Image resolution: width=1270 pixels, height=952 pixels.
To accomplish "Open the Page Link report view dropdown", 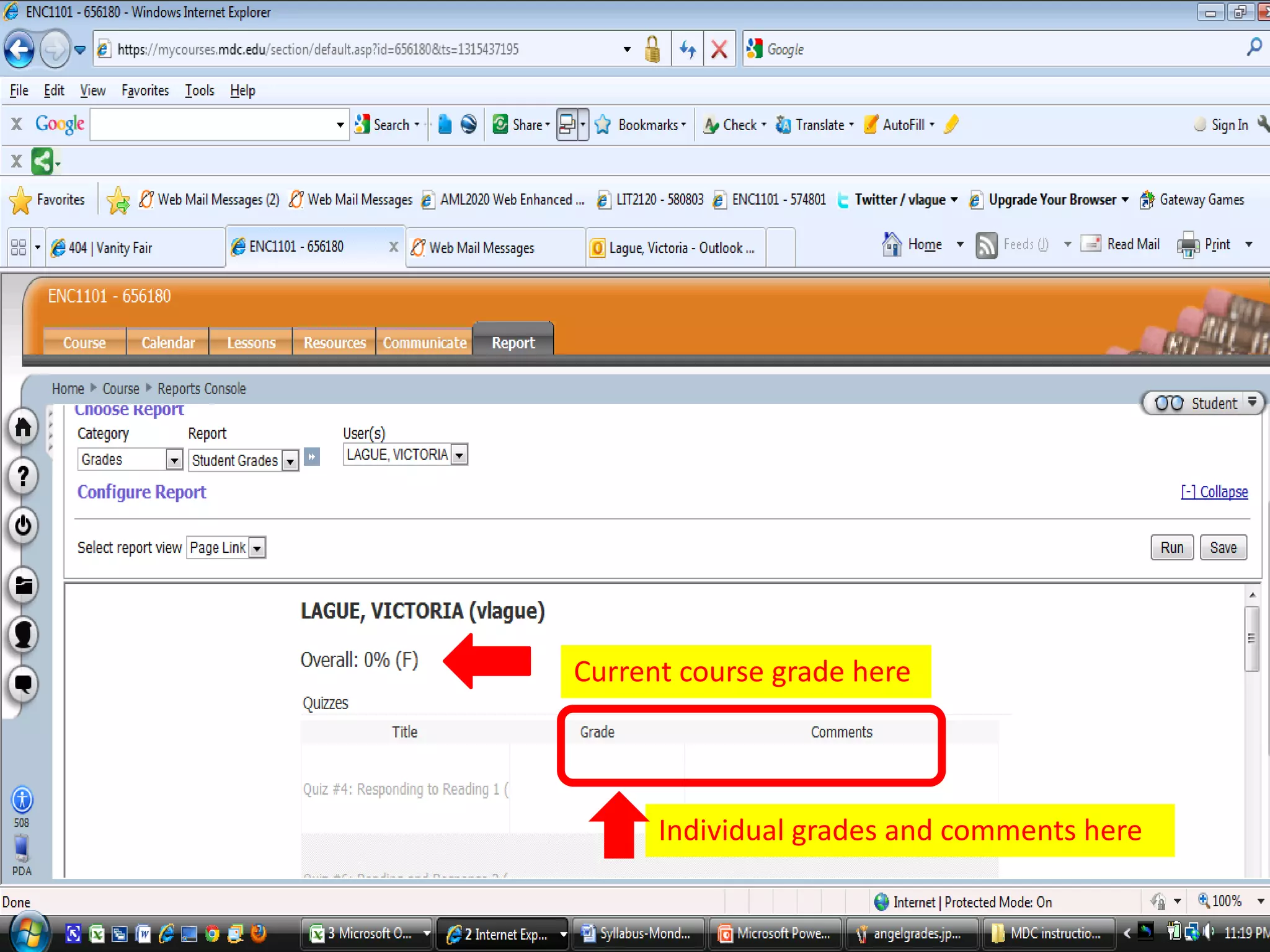I will point(257,548).
